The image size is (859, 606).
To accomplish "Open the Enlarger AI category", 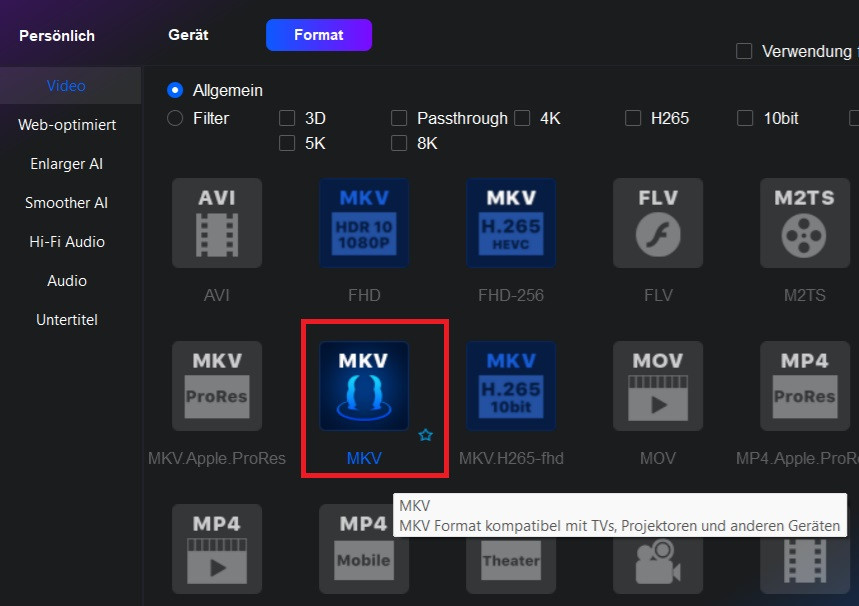I will (67, 163).
